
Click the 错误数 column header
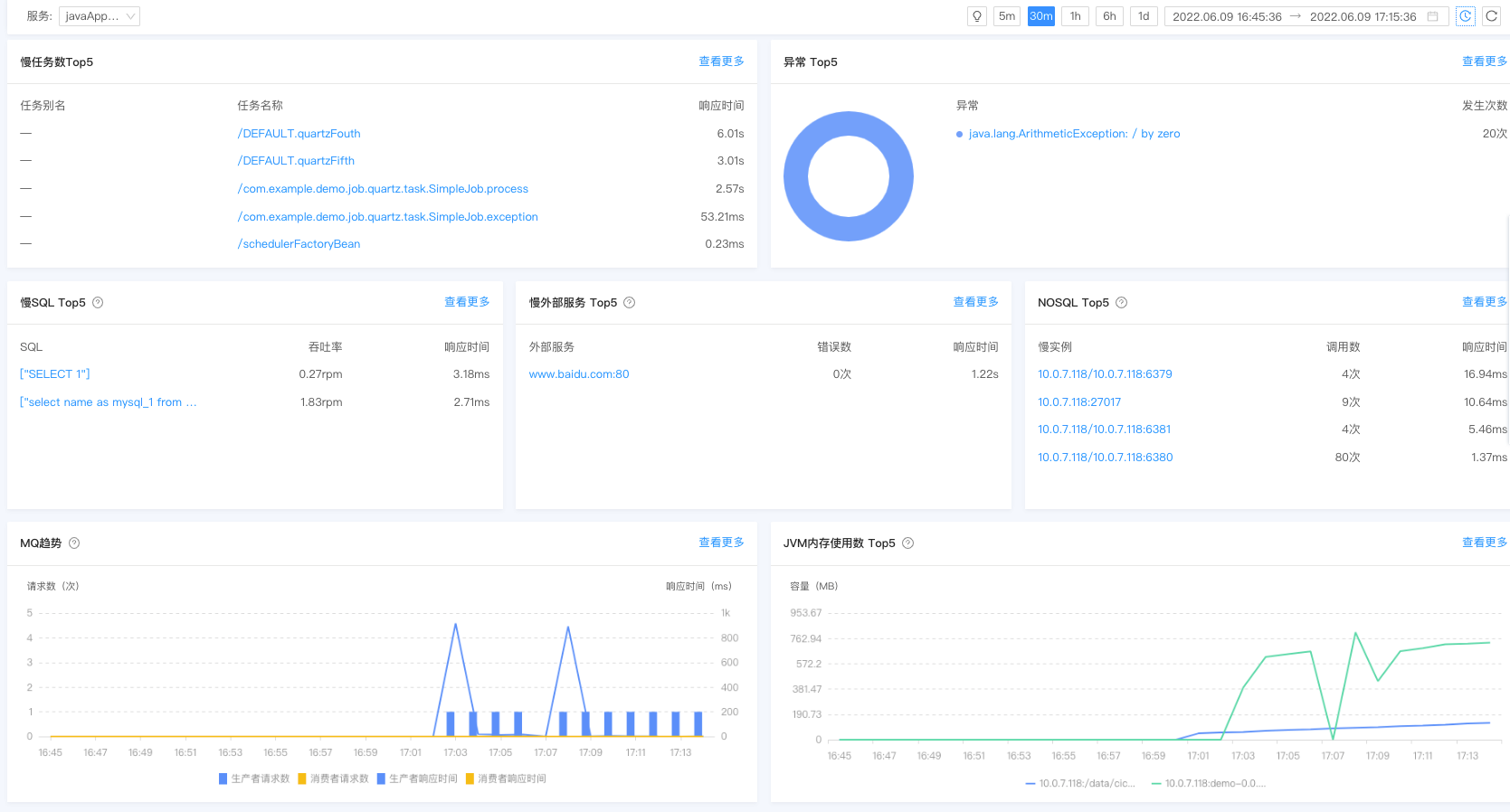834,347
